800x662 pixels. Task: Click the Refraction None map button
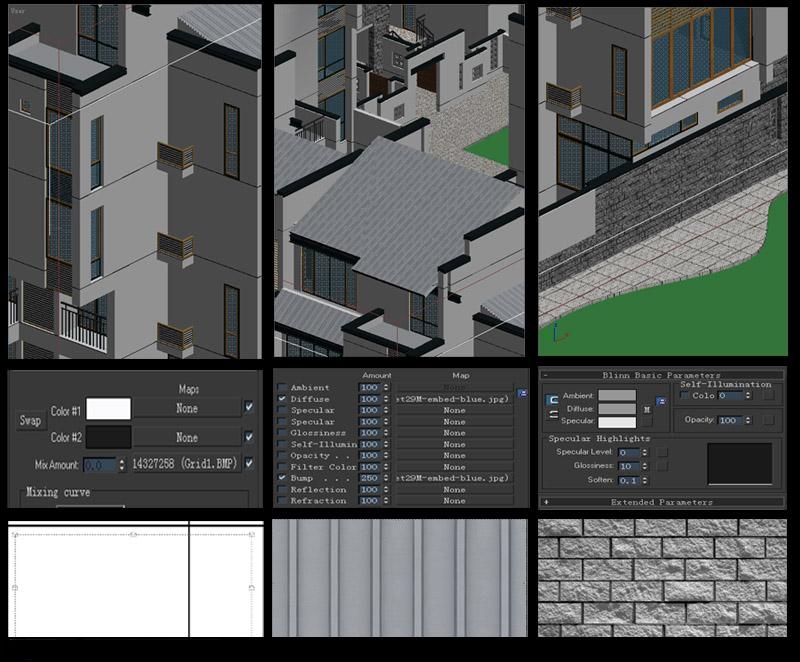tap(454, 501)
